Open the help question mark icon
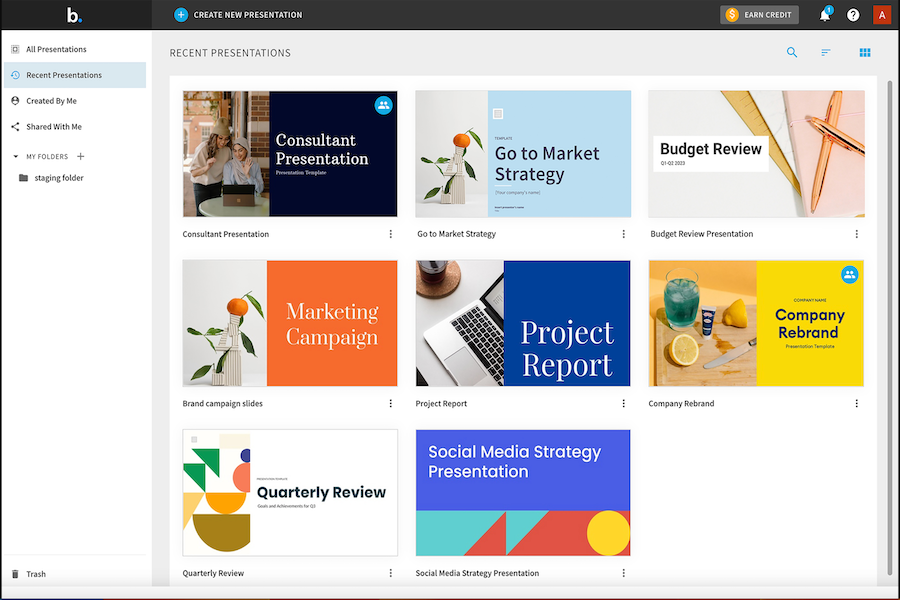The width and height of the screenshot is (900, 600). point(854,15)
